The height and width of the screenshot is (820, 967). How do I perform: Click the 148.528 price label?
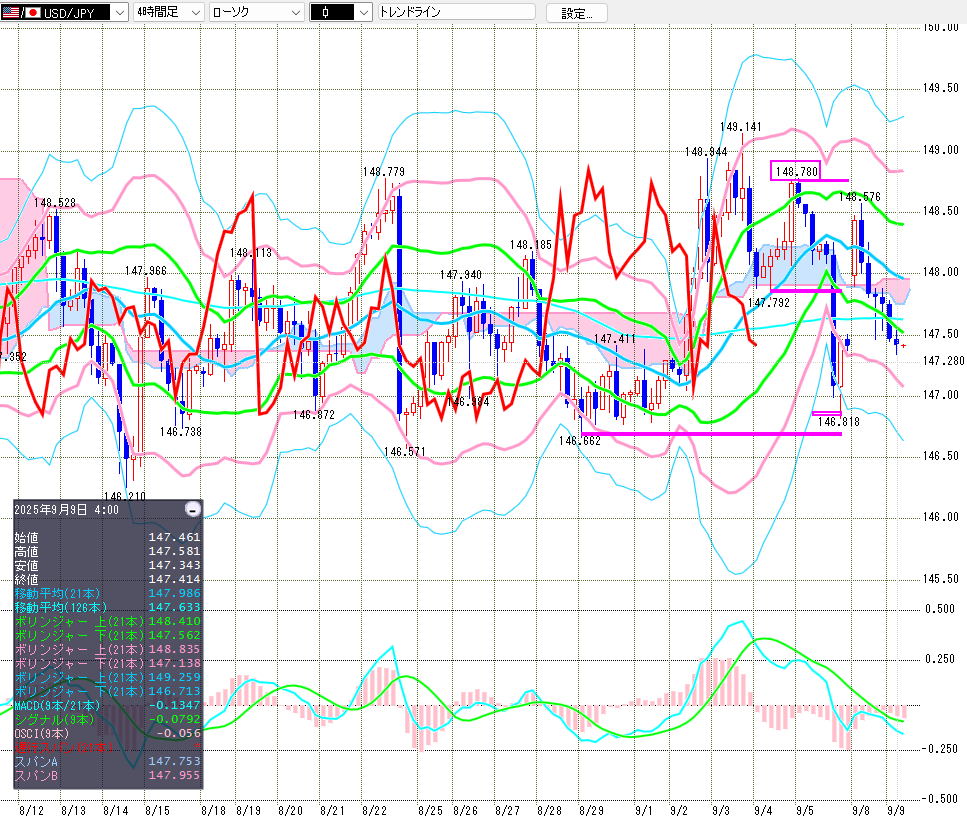click(55, 203)
